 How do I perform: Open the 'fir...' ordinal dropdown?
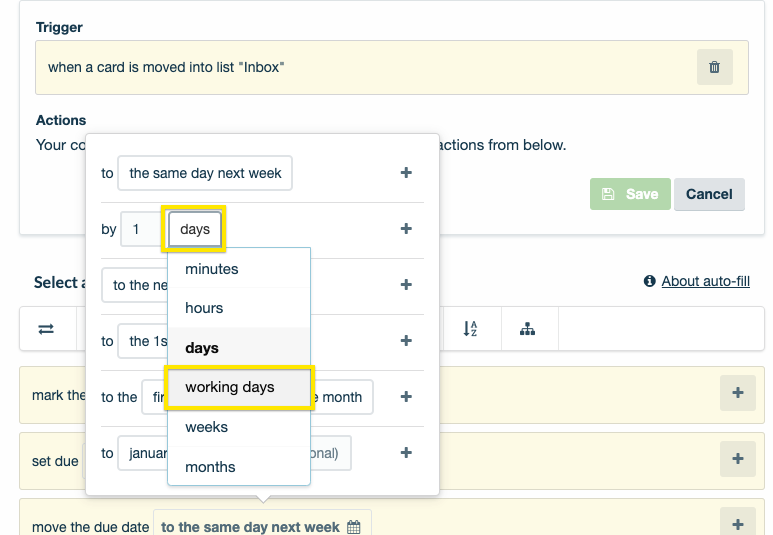tap(155, 397)
